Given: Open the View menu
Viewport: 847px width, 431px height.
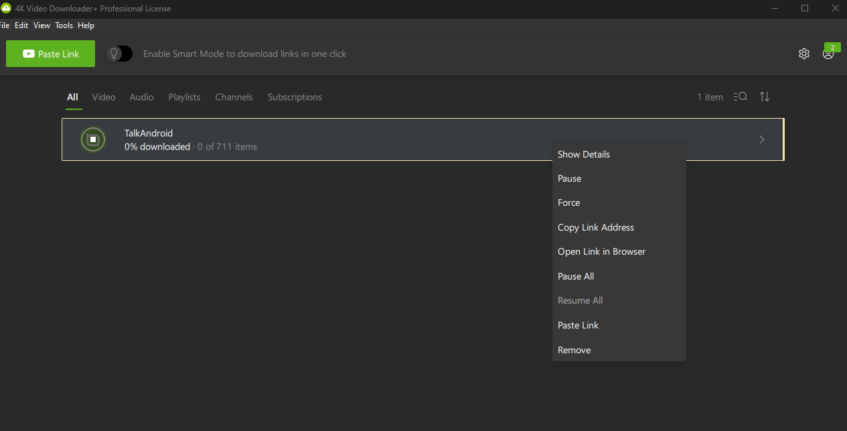Looking at the screenshot, I should pyautogui.click(x=42, y=25).
